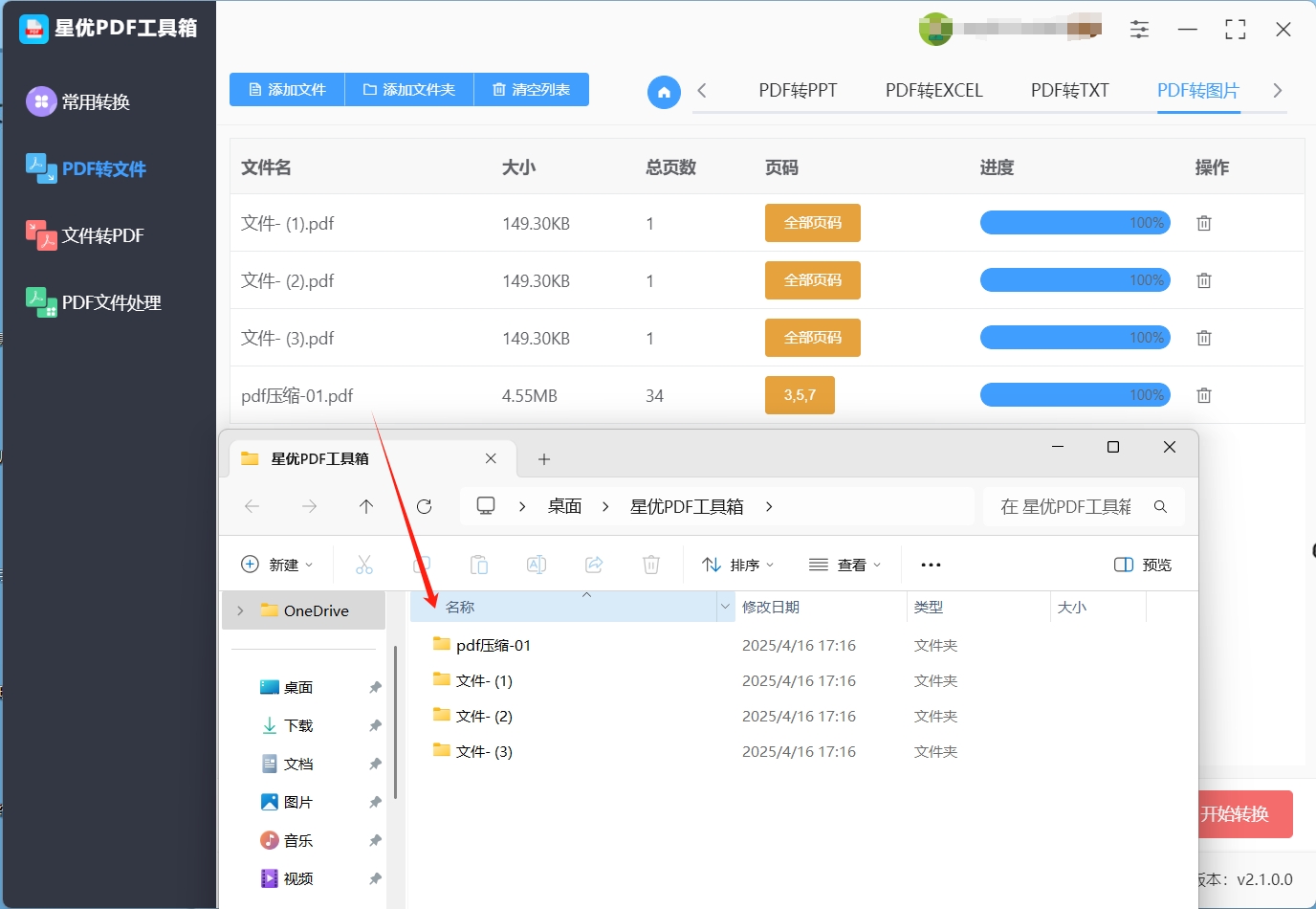Open PDF文件处理 sidebar section
Image resolution: width=1316 pixels, height=909 pixels.
click(x=94, y=302)
